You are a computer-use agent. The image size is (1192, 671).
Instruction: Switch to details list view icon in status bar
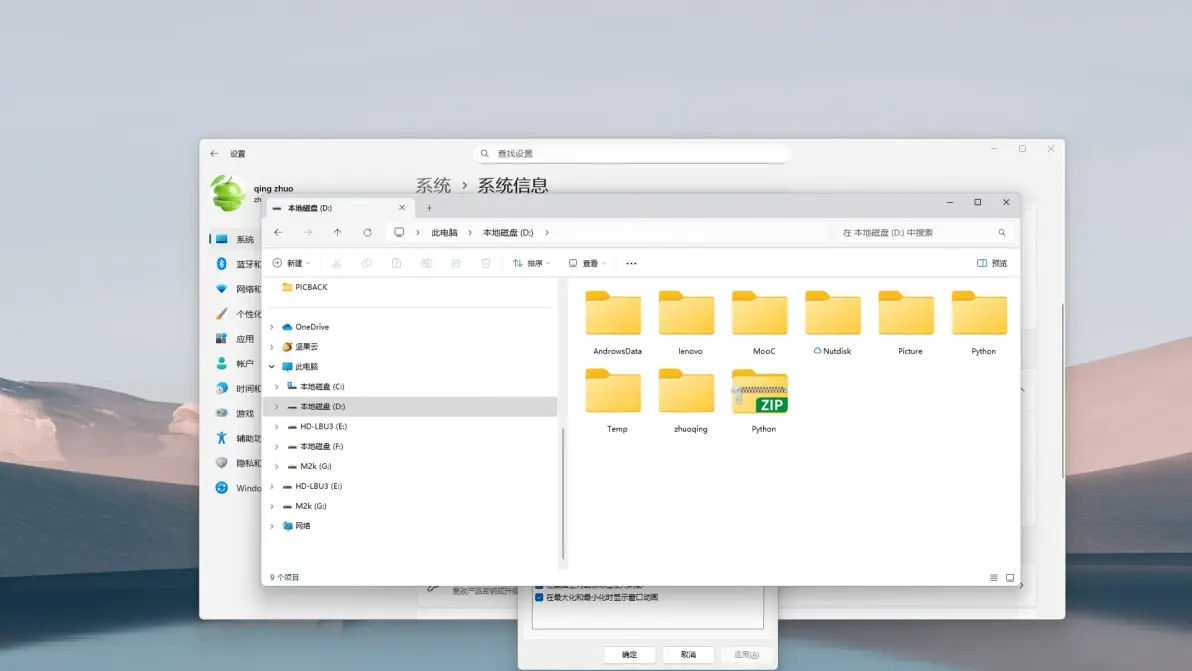(993, 578)
